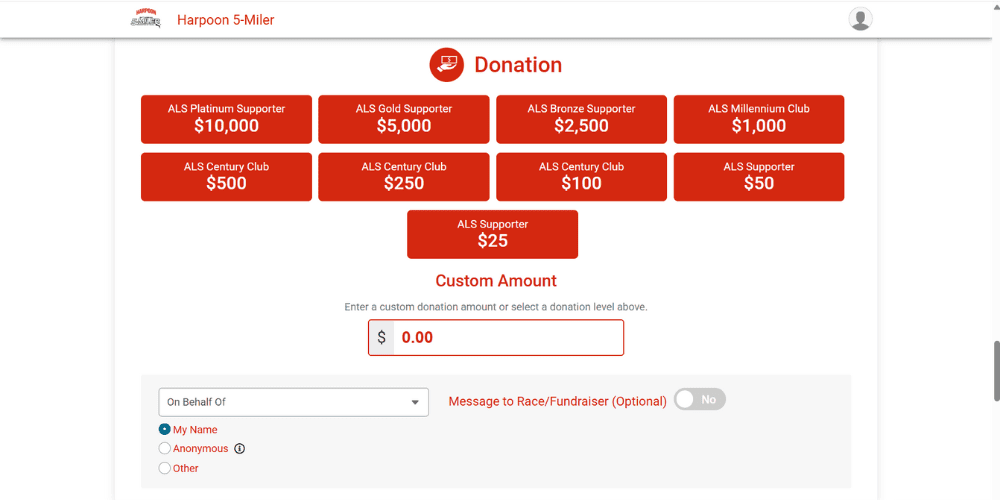Open the user profile avatar icon

coord(860,19)
